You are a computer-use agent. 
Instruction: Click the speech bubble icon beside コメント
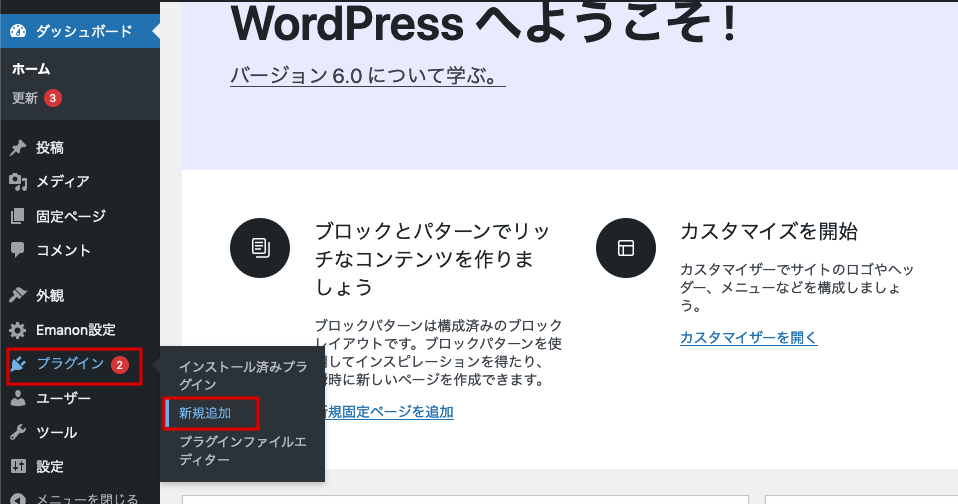[x=18, y=250]
